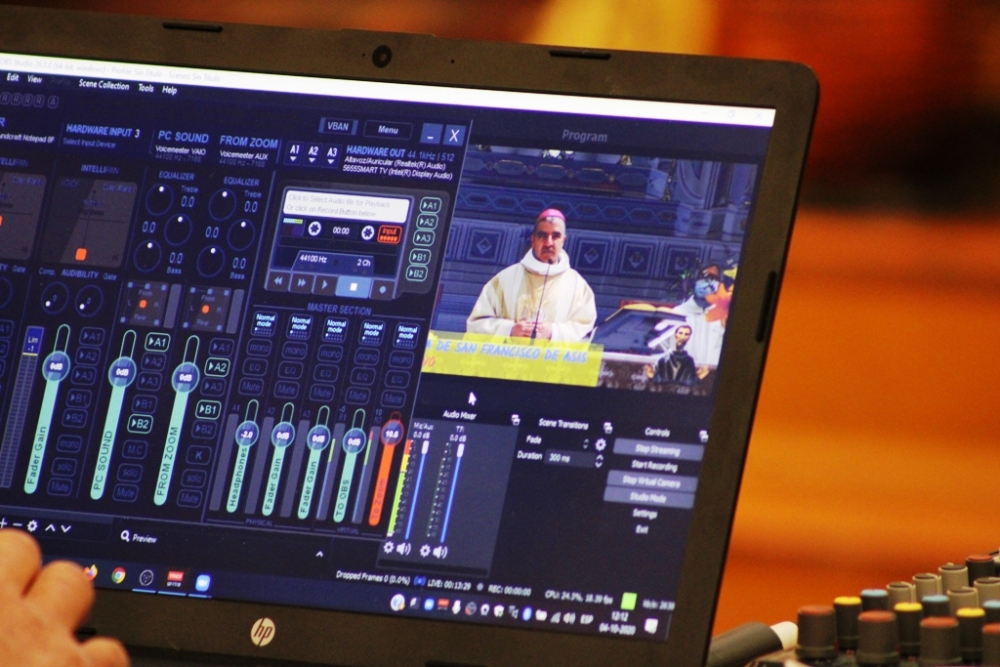
Task: Click the Preview magnifier label
Action: point(138,538)
